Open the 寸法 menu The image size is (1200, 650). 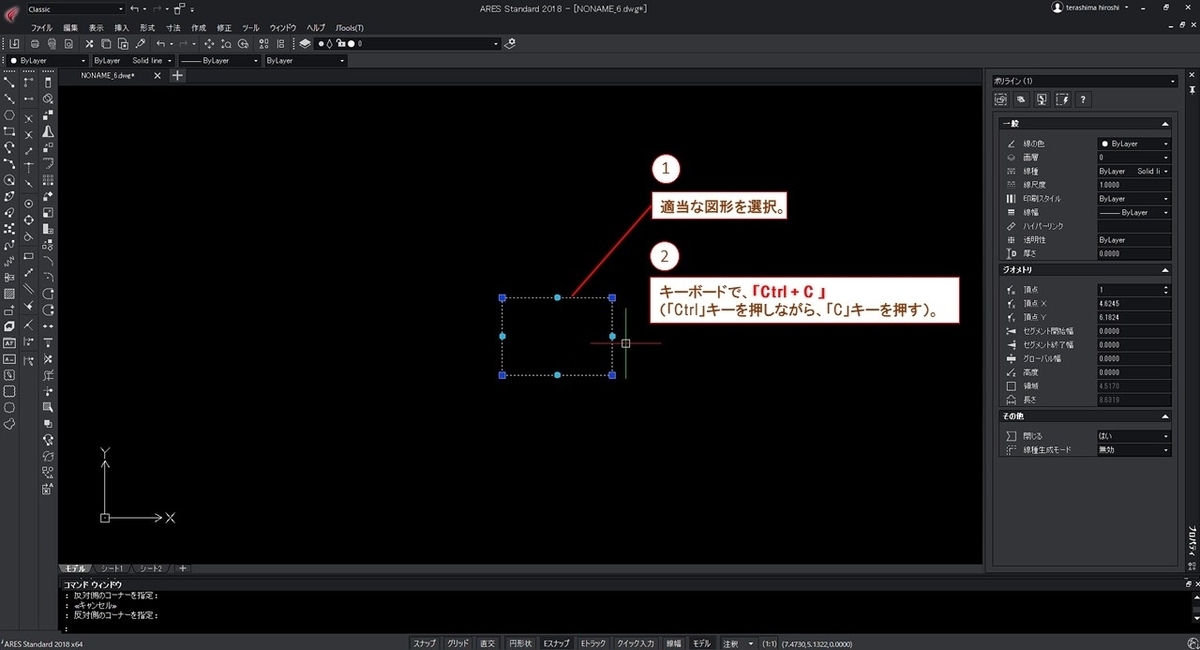(174, 27)
